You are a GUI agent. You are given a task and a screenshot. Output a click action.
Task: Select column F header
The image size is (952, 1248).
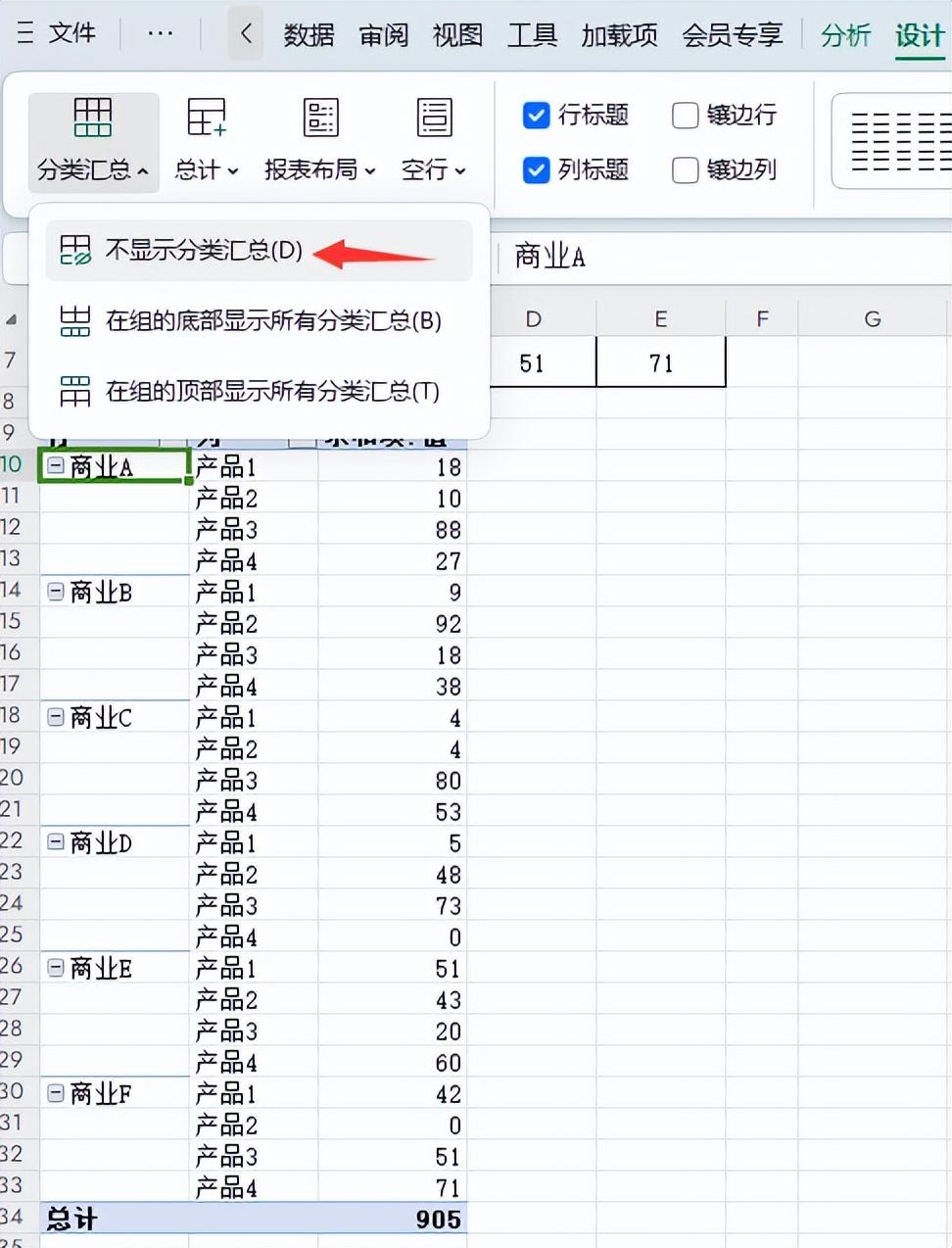pos(762,319)
